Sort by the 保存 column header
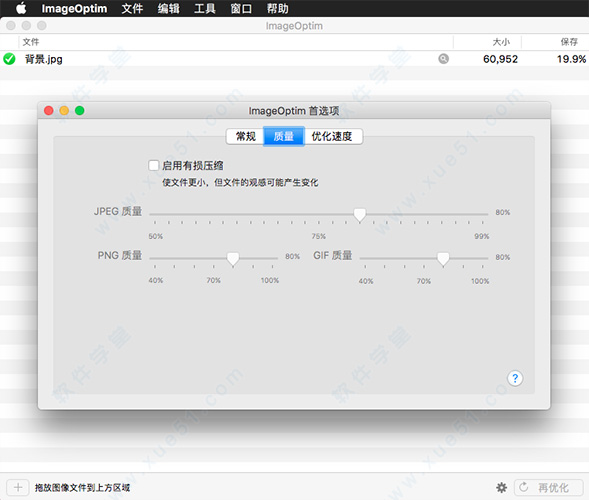The height and width of the screenshot is (500, 589). [x=556, y=42]
